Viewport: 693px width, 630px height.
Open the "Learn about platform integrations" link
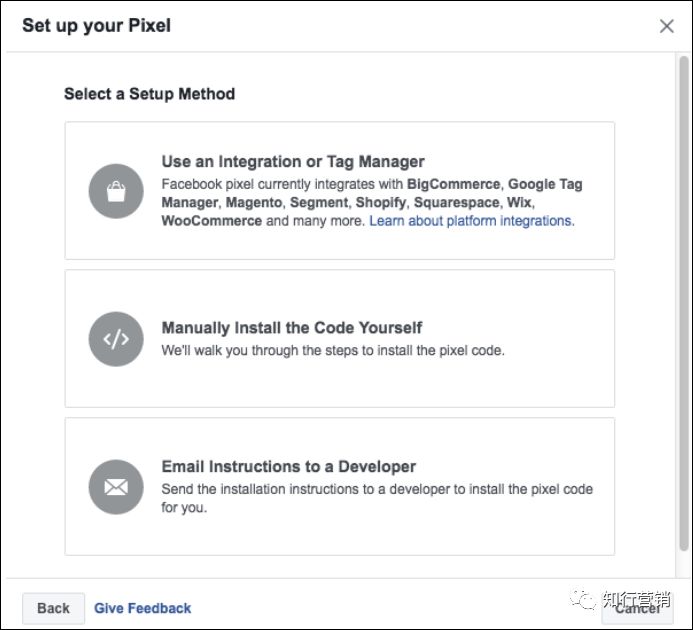tap(471, 221)
